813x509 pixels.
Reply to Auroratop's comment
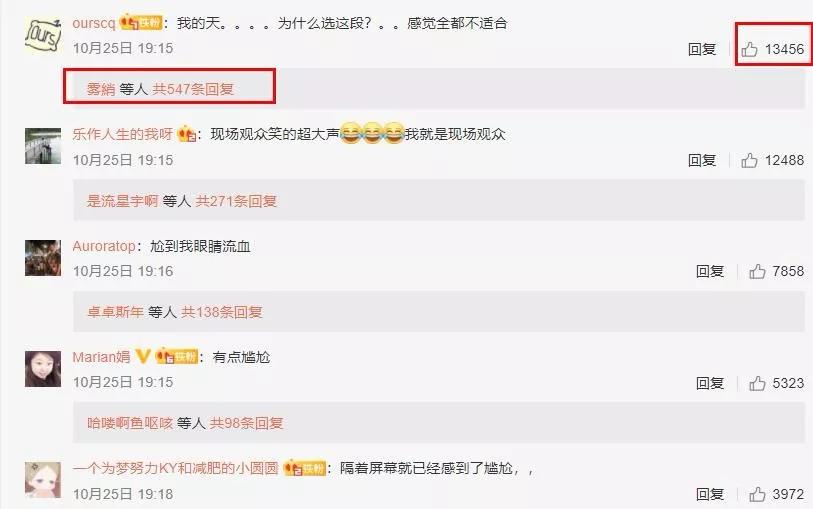pyautogui.click(x=710, y=271)
